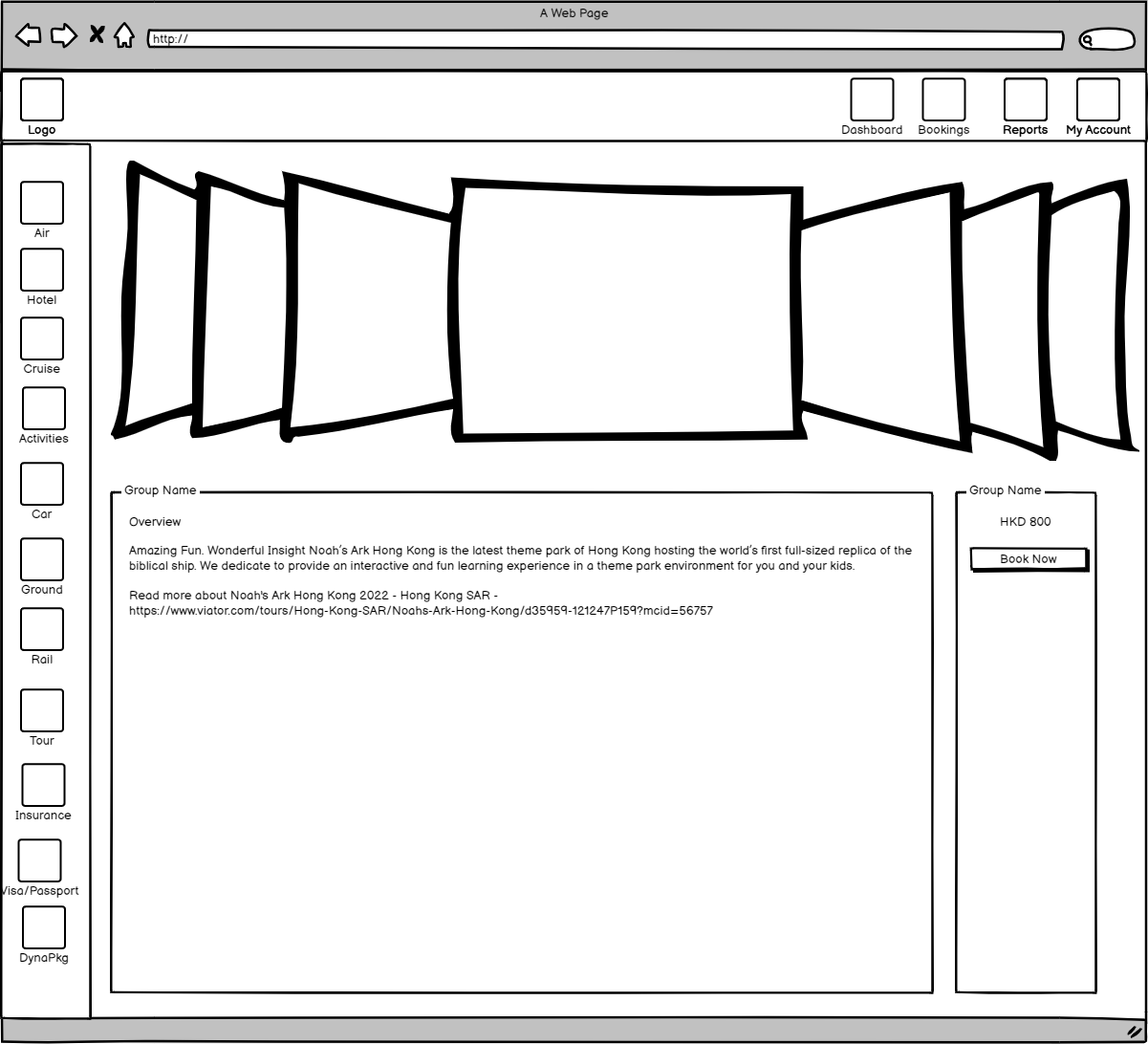Select the Hotel sidebar icon

pyautogui.click(x=42, y=271)
